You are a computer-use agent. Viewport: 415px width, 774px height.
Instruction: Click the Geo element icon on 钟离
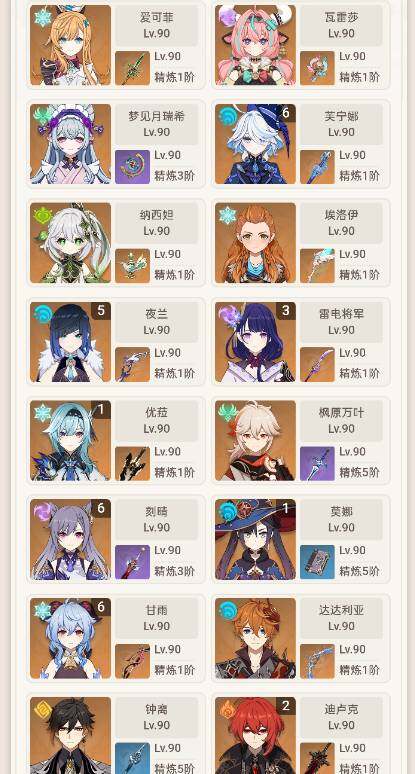coord(43,710)
